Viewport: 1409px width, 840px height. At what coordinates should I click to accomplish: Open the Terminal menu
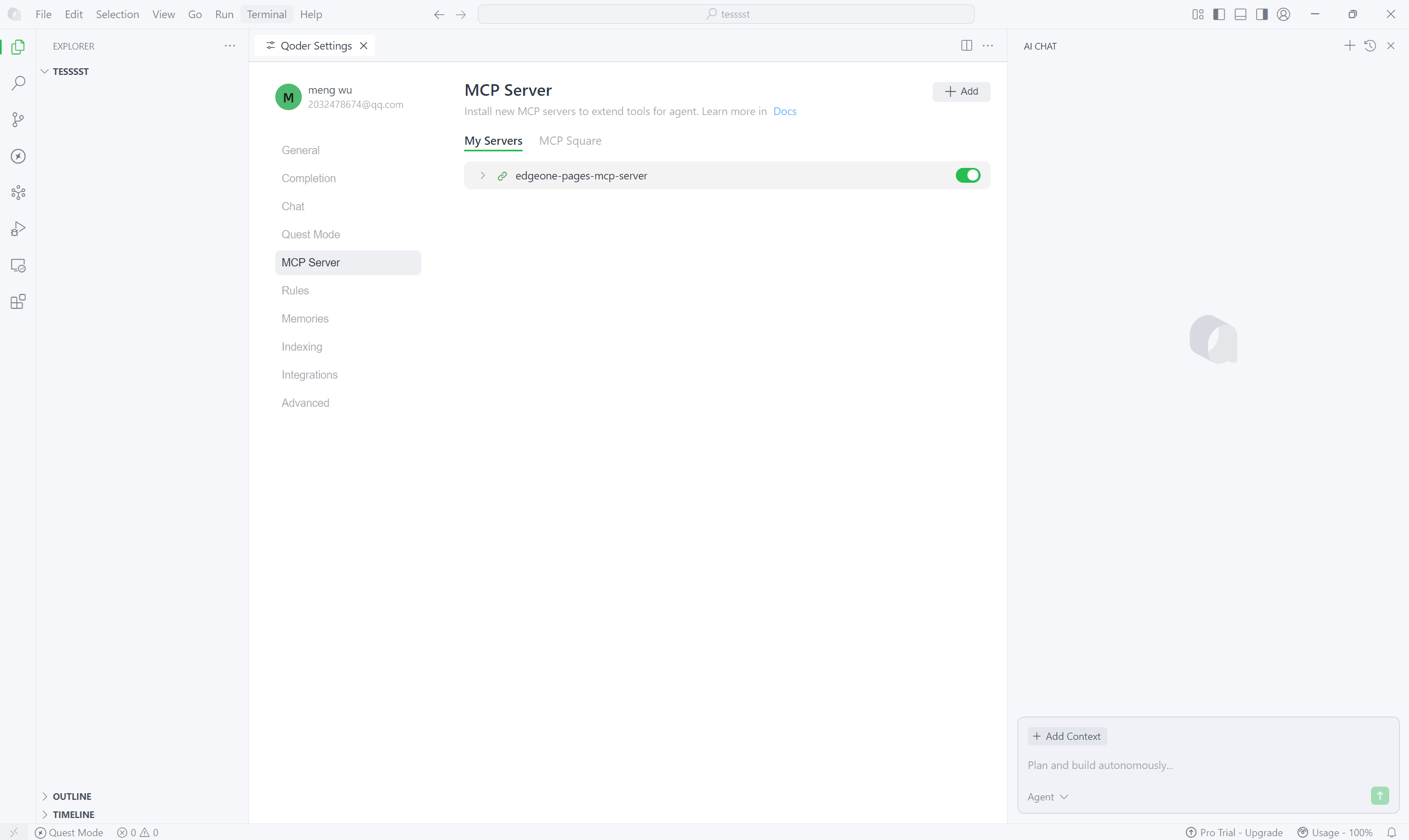pos(266,14)
